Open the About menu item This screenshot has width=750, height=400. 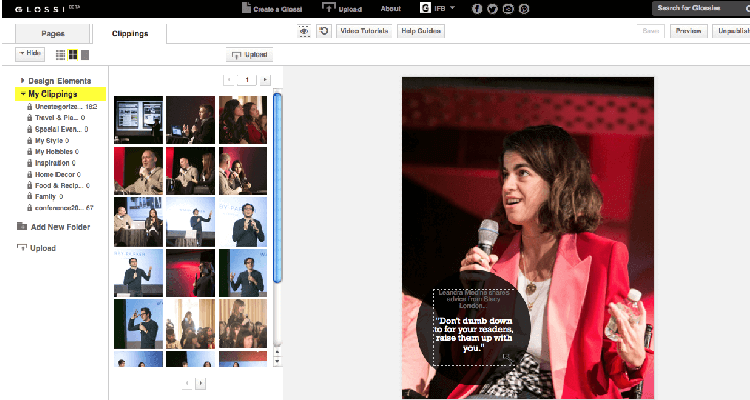point(390,8)
